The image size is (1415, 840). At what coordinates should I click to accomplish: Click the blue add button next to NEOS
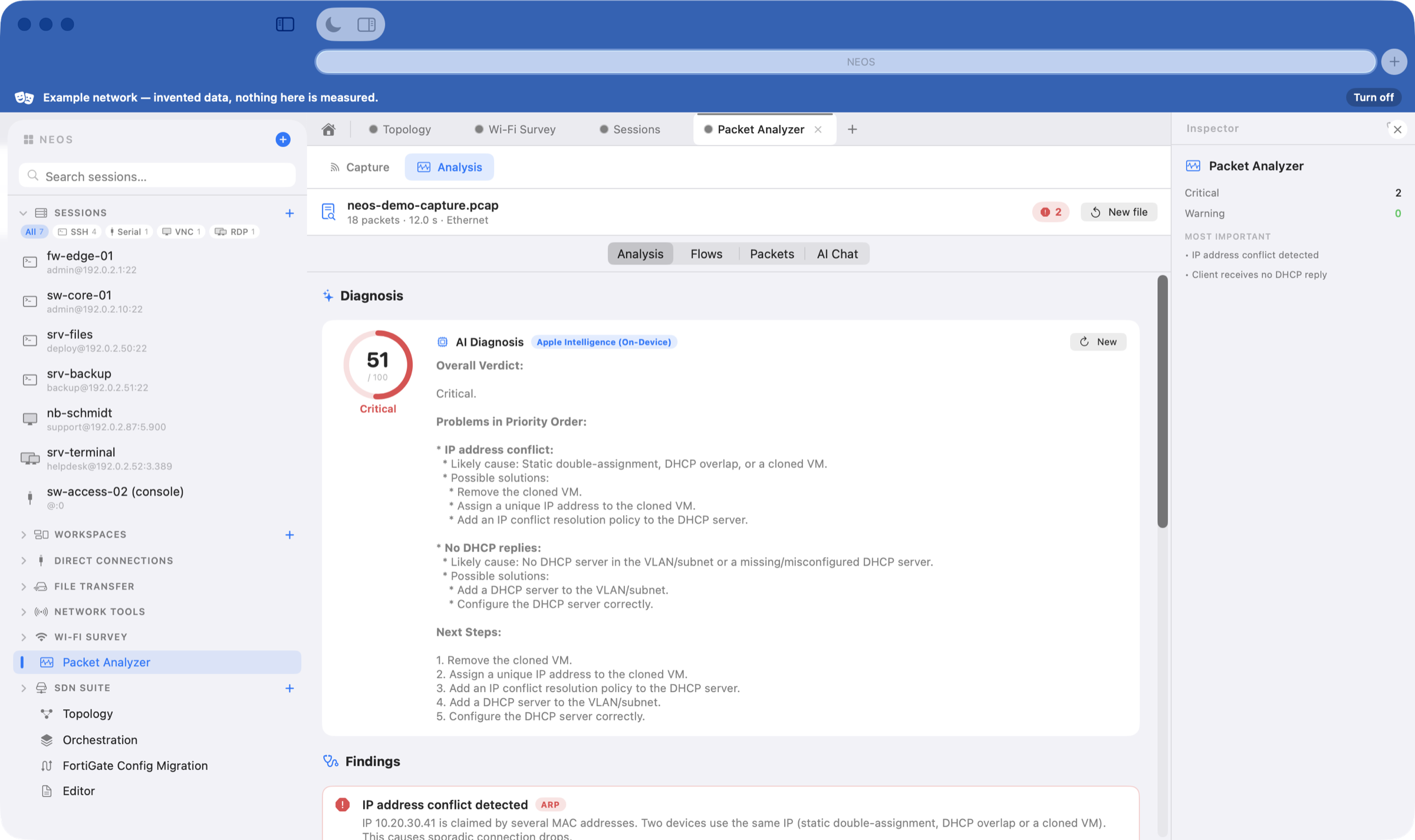point(283,140)
